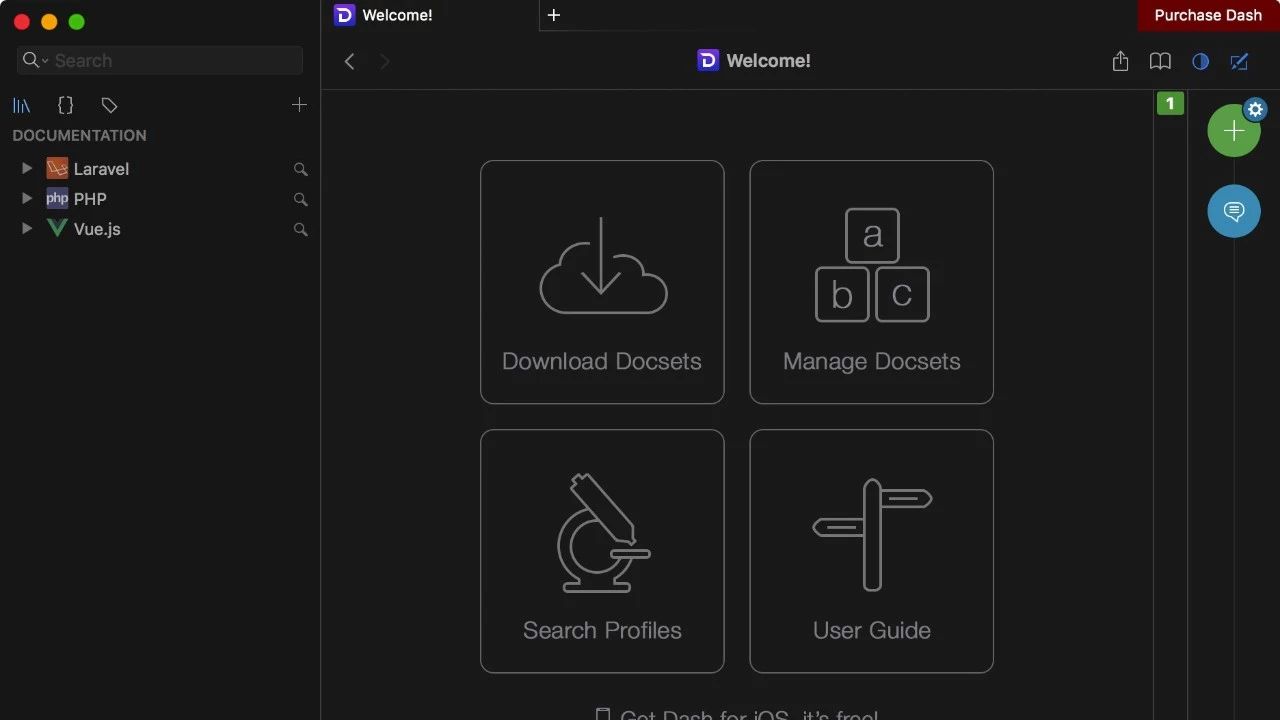Open the blue comments bubble button

point(1234,211)
